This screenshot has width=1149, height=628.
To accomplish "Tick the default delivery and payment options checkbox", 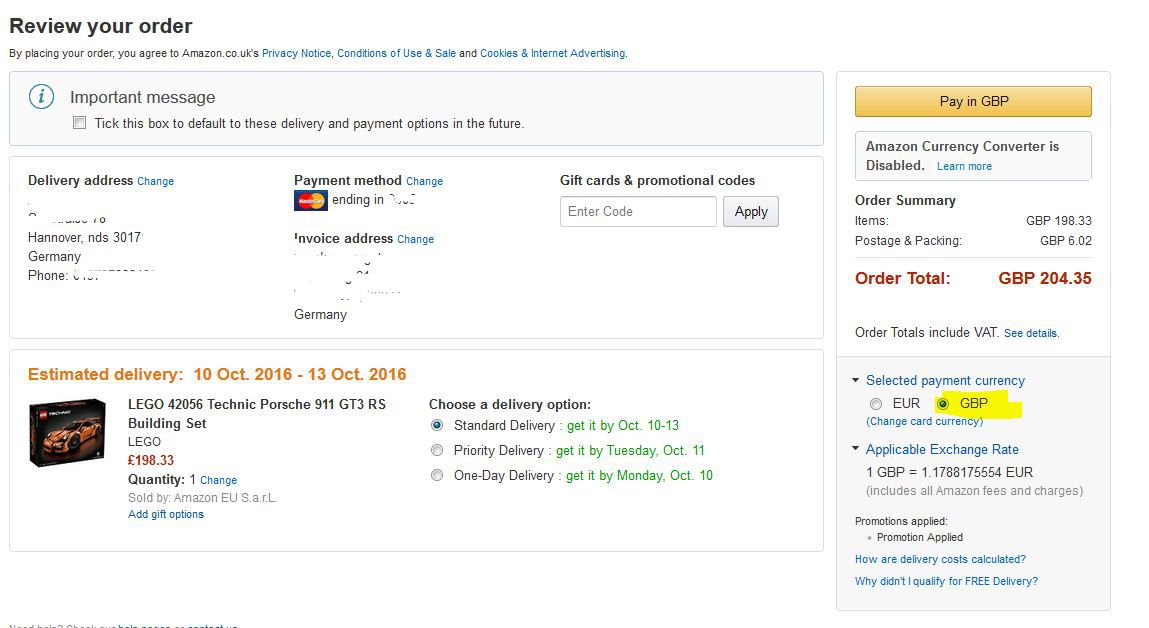I will click(x=79, y=123).
